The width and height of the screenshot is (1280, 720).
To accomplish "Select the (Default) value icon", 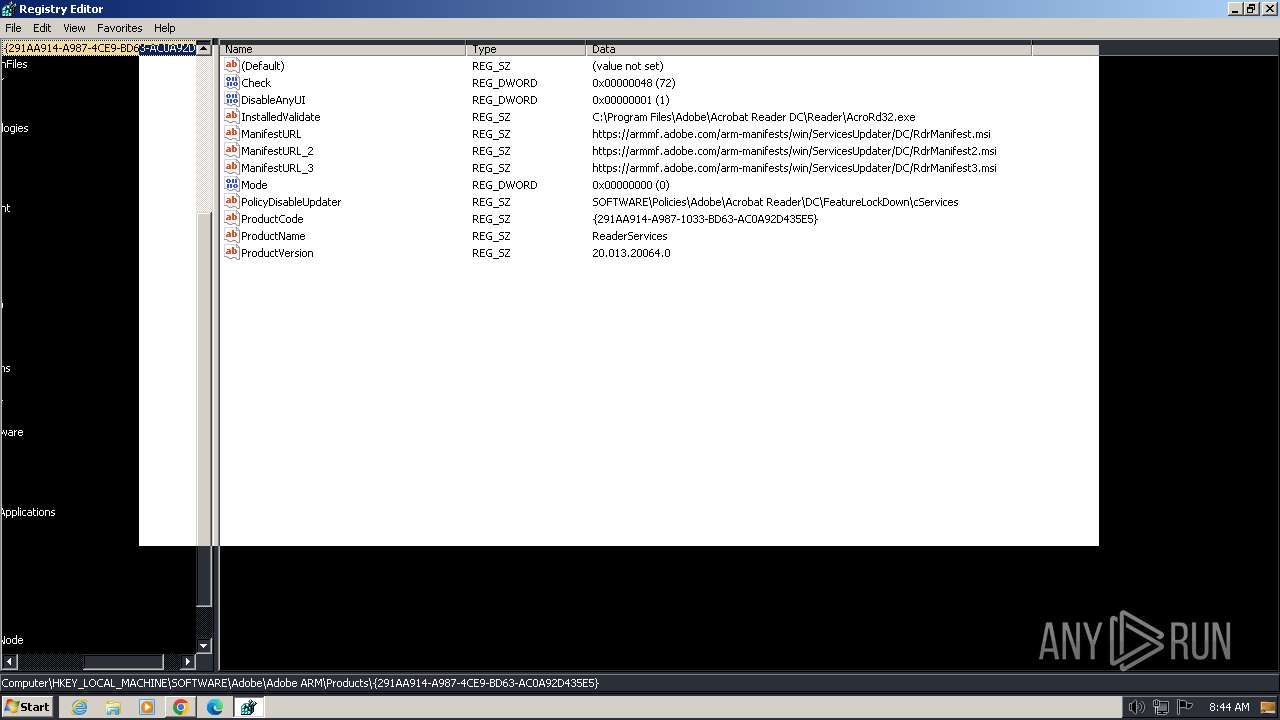I will pos(232,66).
